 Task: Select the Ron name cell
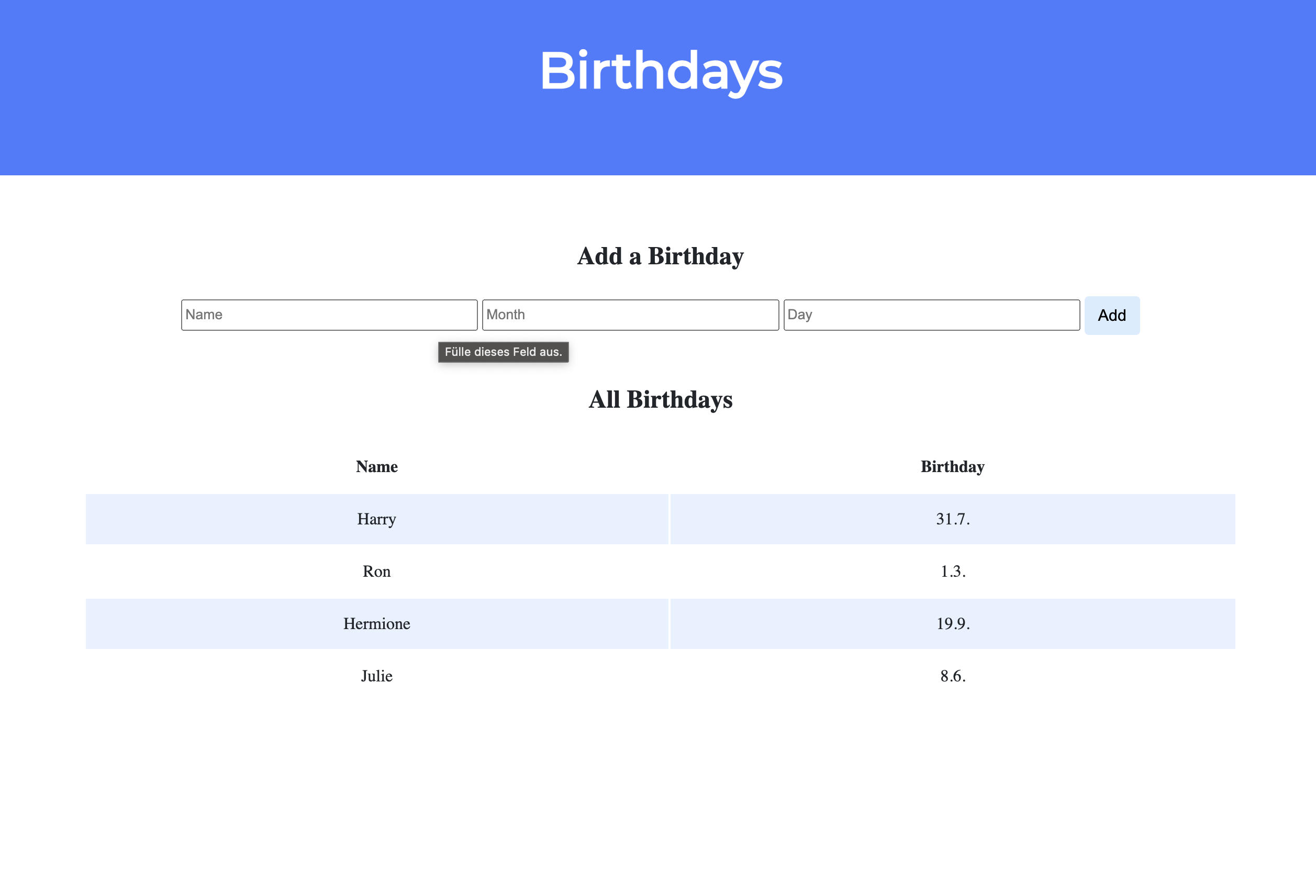pos(376,572)
